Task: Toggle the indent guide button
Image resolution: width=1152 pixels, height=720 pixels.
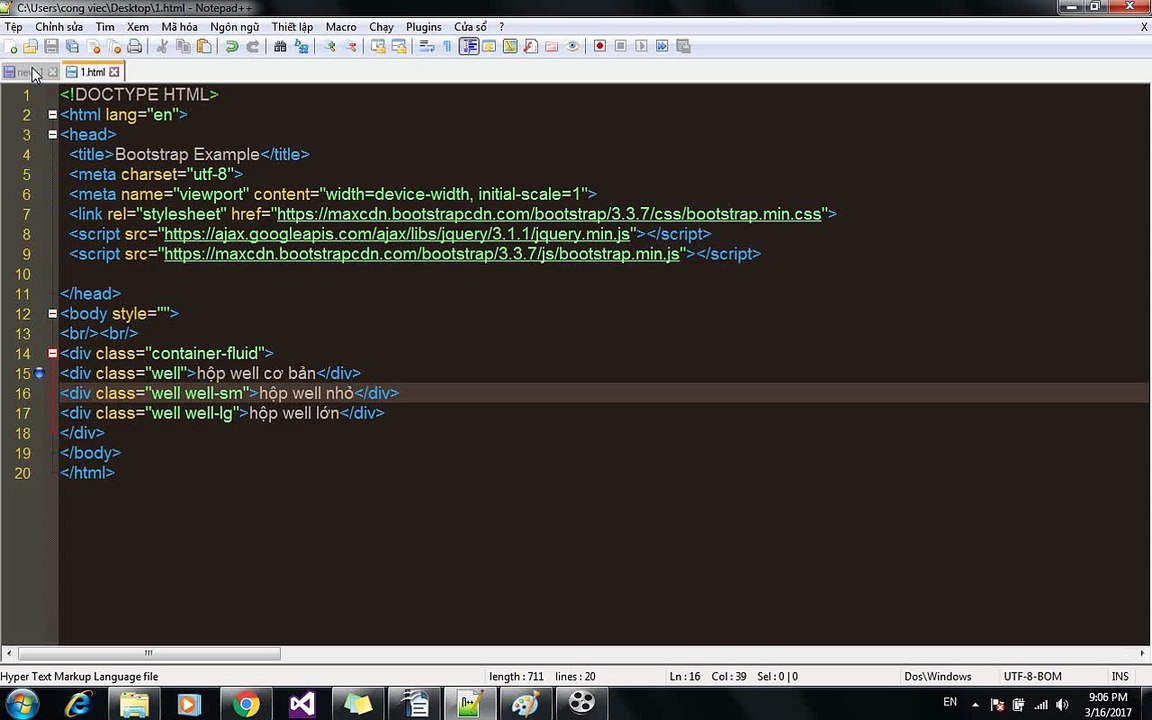Action: (x=469, y=46)
